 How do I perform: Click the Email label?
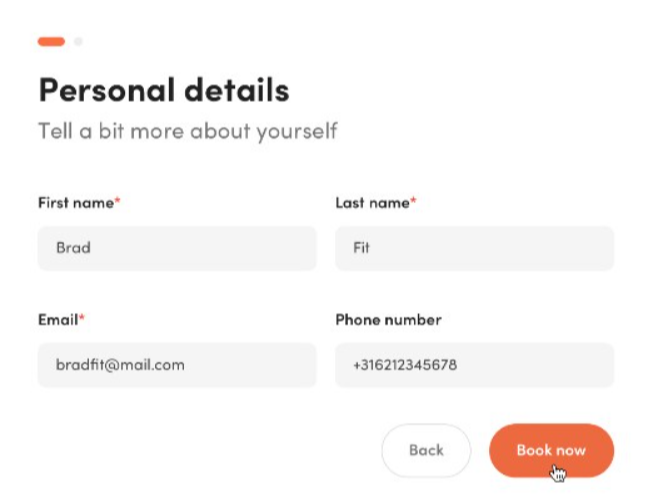pyautogui.click(x=58, y=320)
